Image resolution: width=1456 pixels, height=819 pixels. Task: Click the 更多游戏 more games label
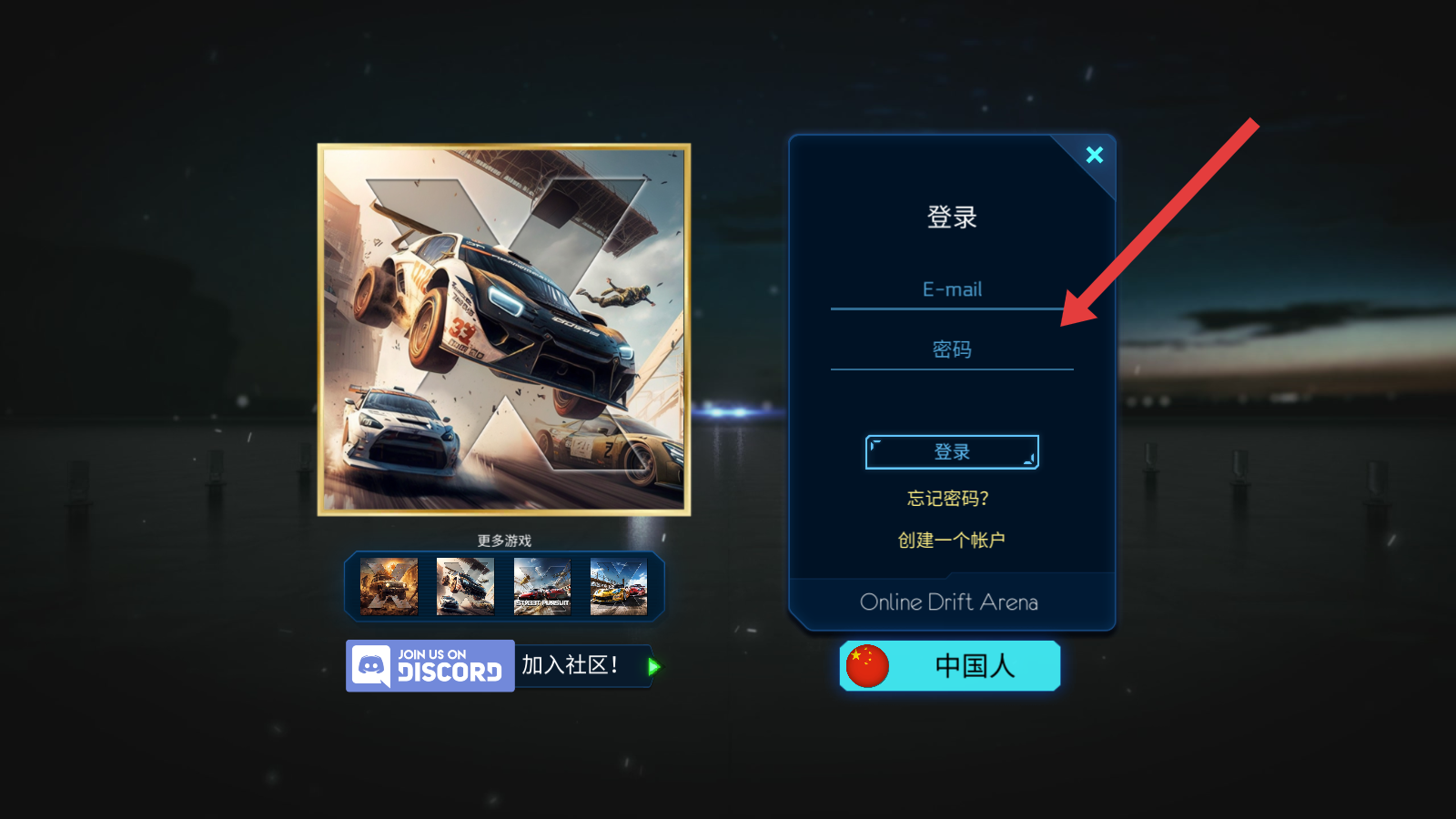click(x=504, y=541)
